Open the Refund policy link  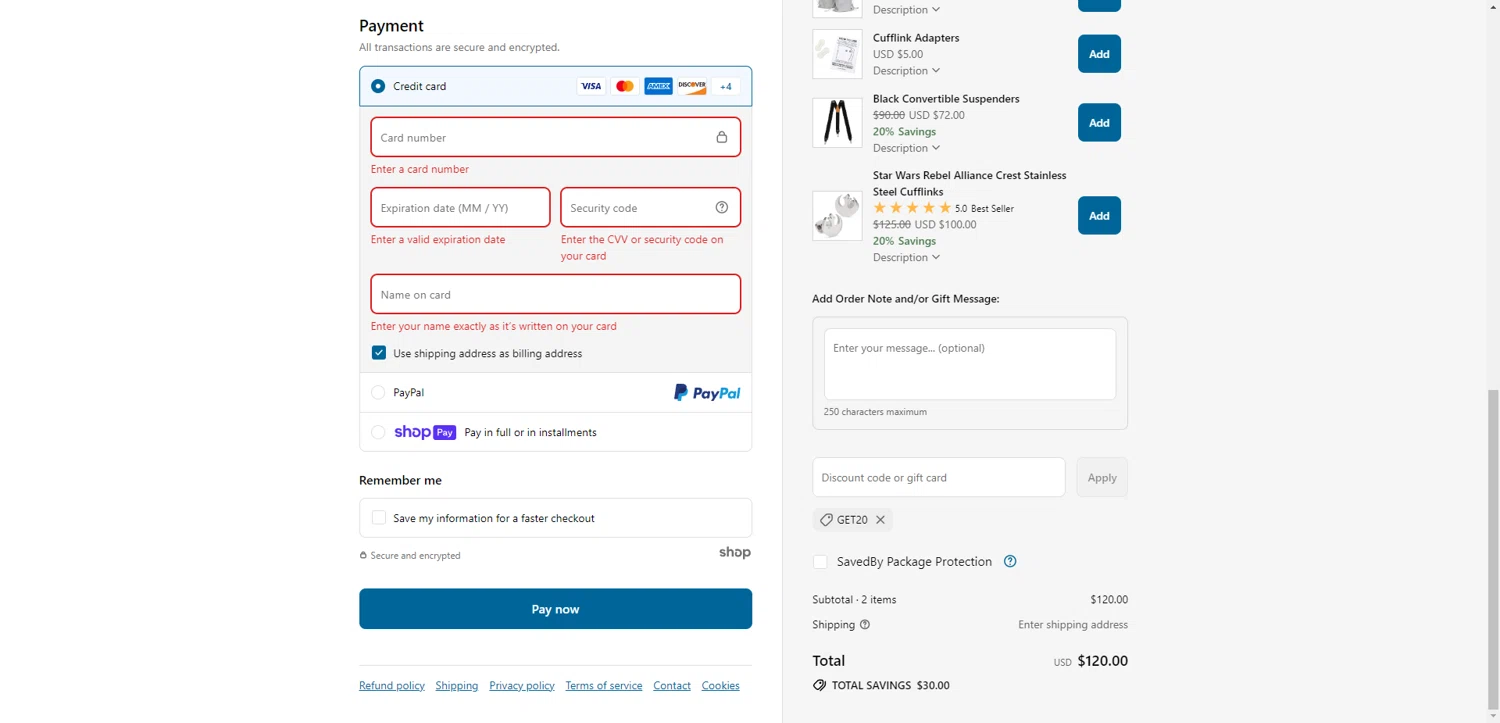click(x=392, y=686)
